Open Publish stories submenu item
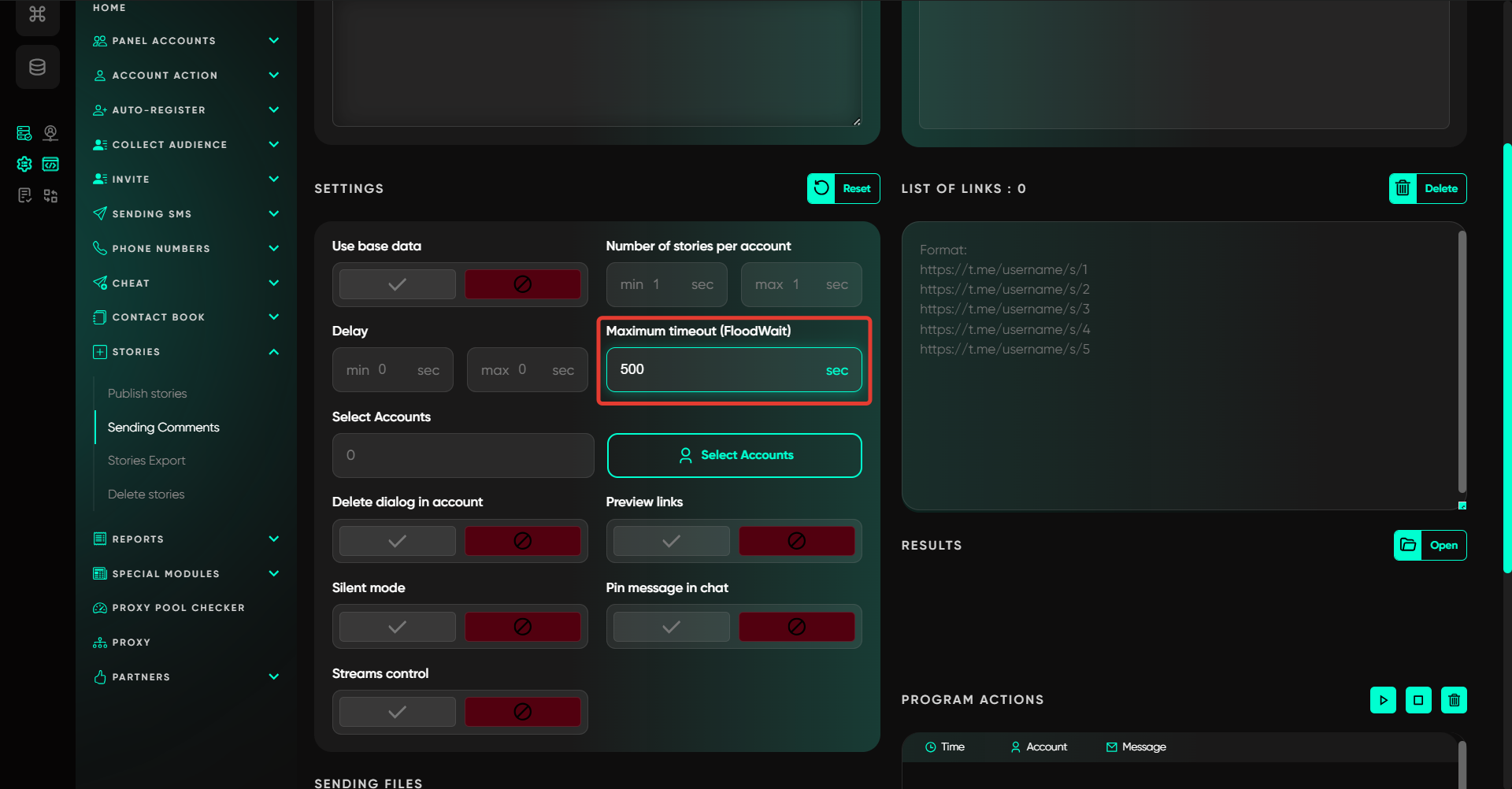The height and width of the screenshot is (789, 1512). tap(147, 394)
